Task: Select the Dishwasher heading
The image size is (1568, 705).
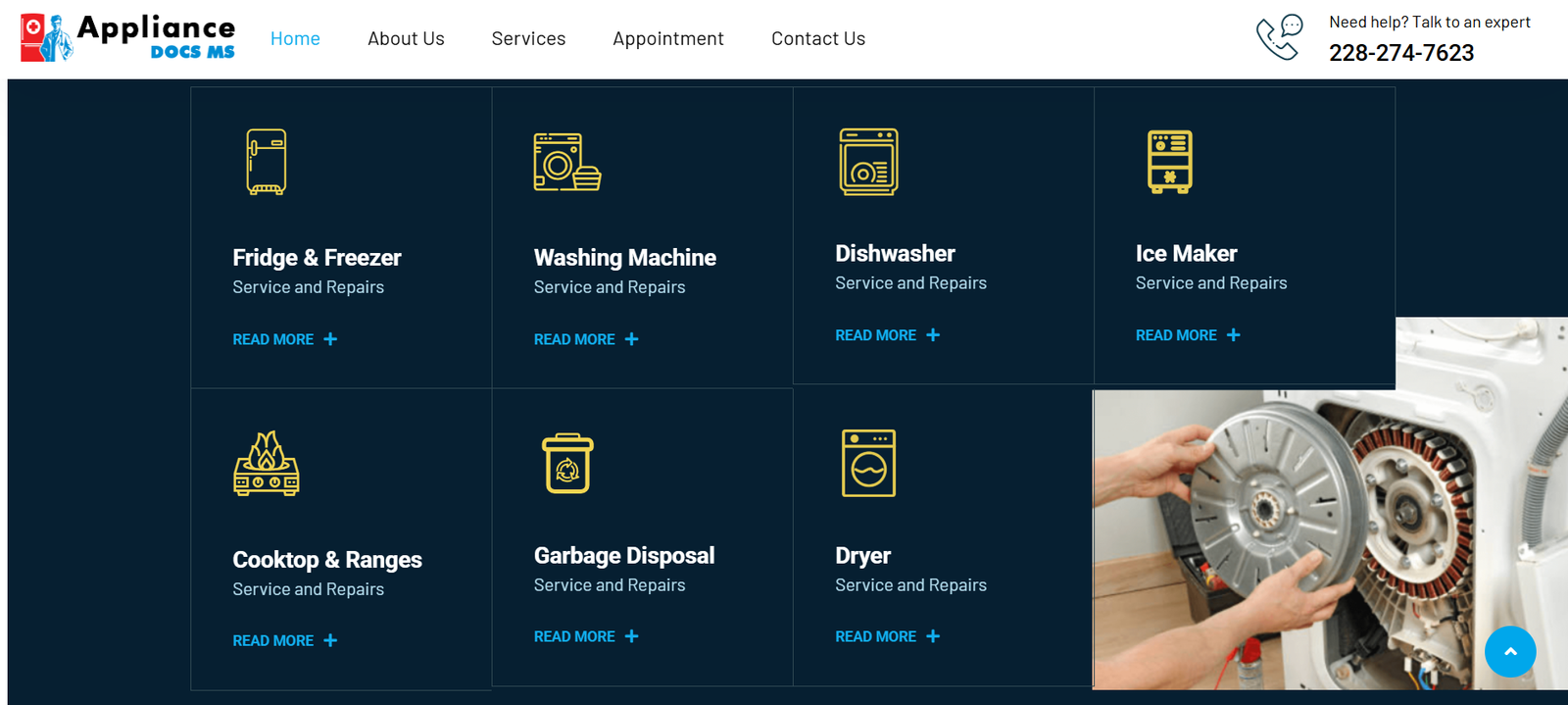Action: tap(895, 254)
